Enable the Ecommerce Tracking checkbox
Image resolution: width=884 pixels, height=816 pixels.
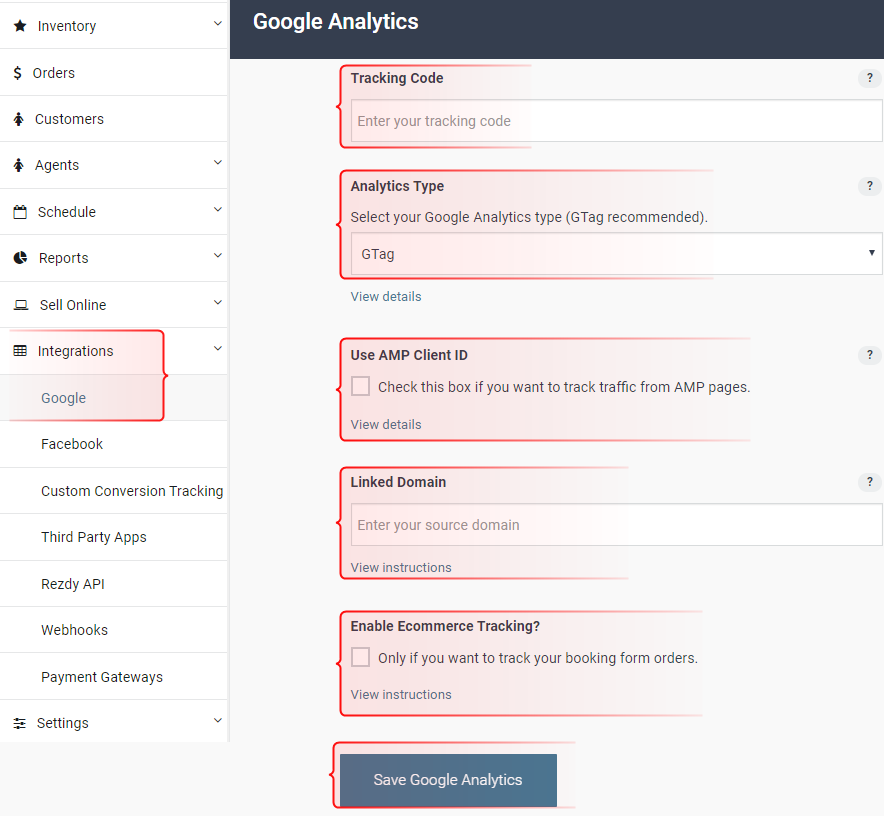(360, 657)
